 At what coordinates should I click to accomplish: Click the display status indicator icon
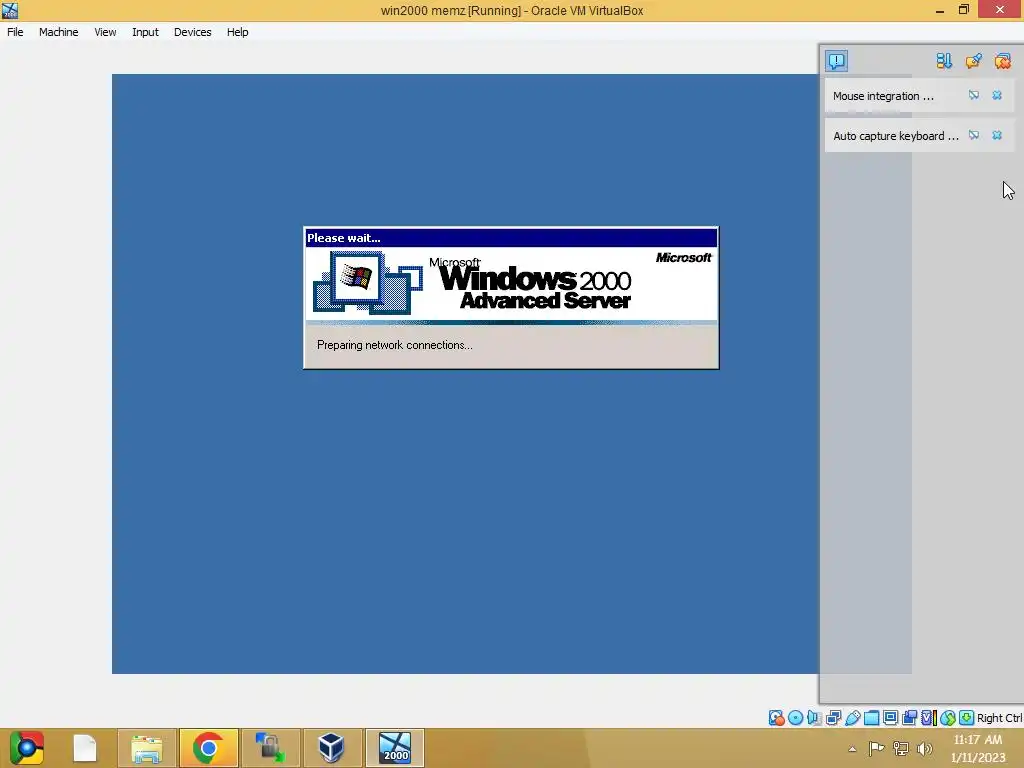[x=890, y=718]
